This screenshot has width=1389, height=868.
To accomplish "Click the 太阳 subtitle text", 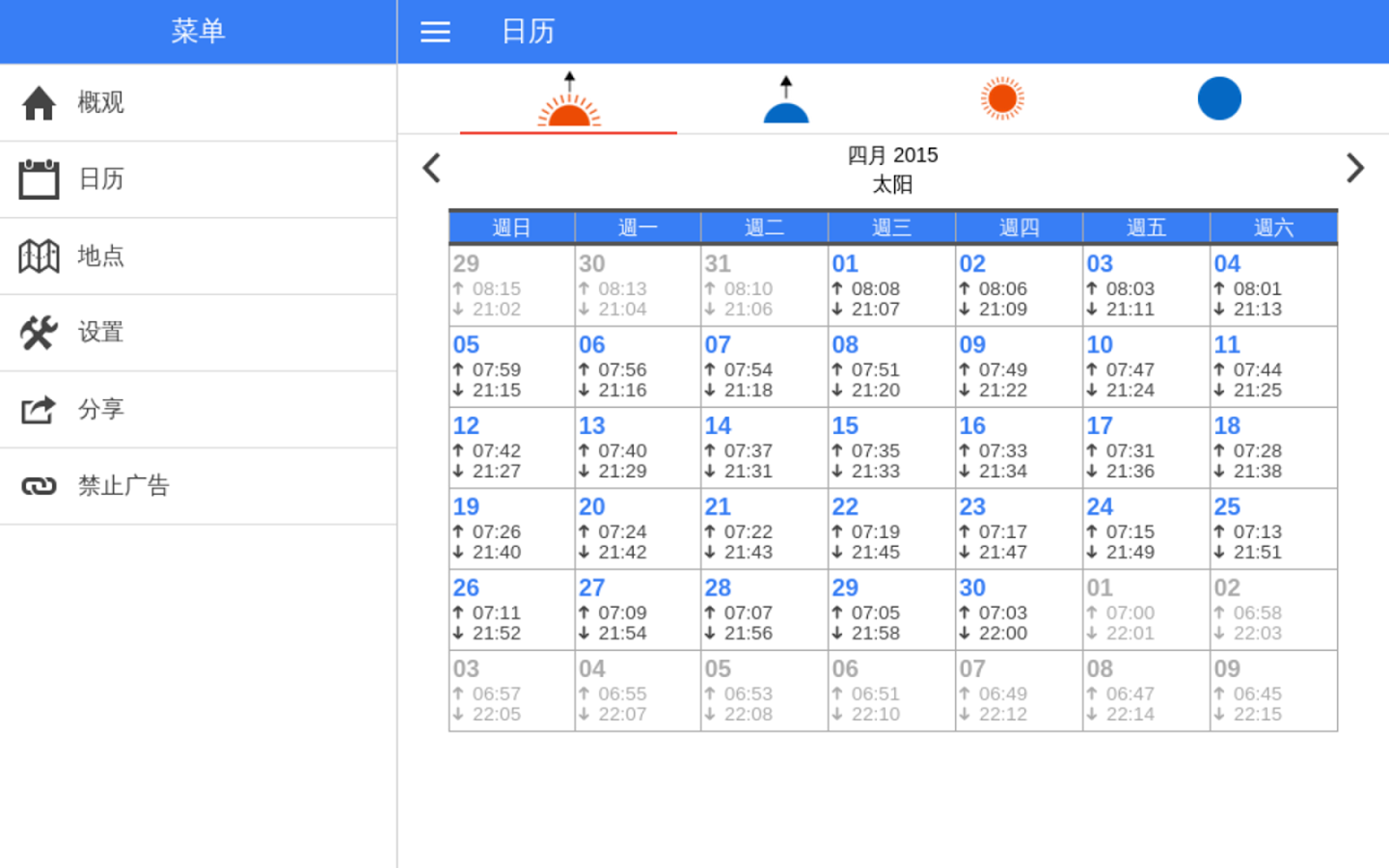I will pyautogui.click(x=892, y=184).
